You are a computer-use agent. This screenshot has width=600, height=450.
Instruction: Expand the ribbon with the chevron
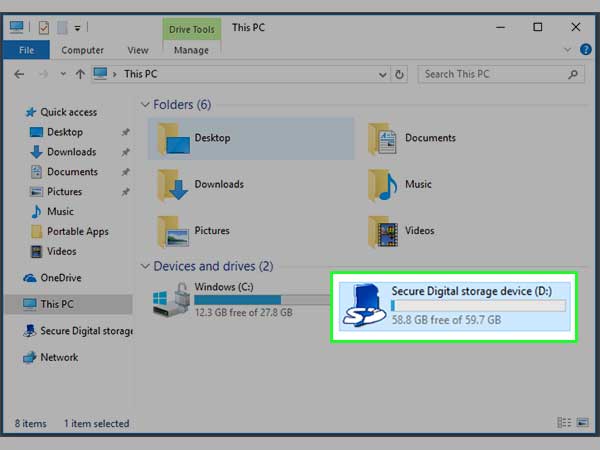[x=567, y=50]
